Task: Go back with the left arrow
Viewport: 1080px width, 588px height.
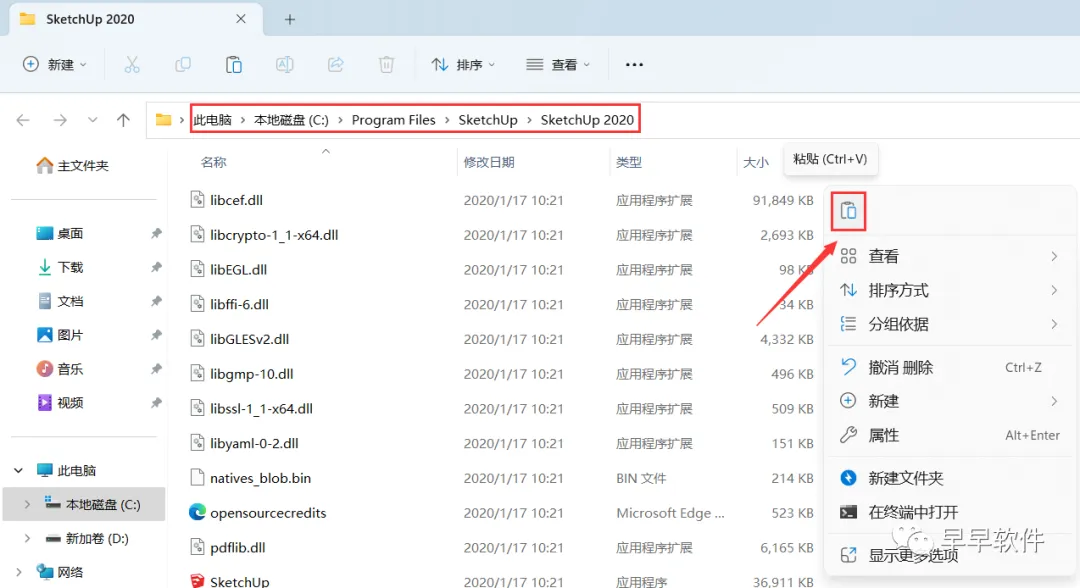Action: coord(23,120)
